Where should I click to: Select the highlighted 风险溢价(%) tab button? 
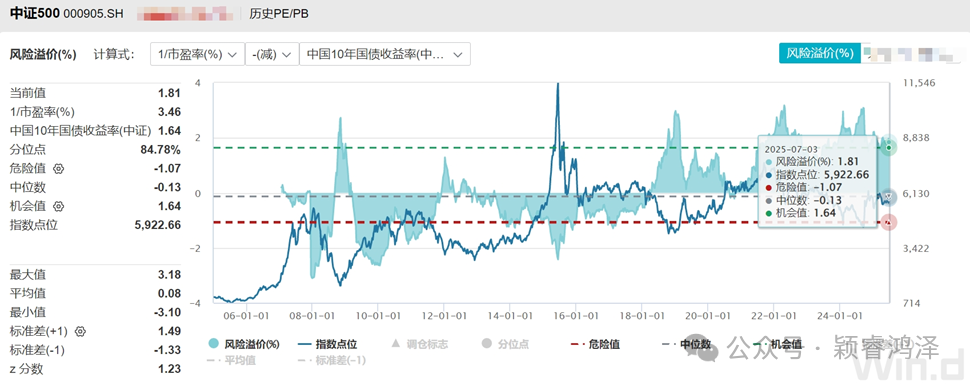click(819, 53)
